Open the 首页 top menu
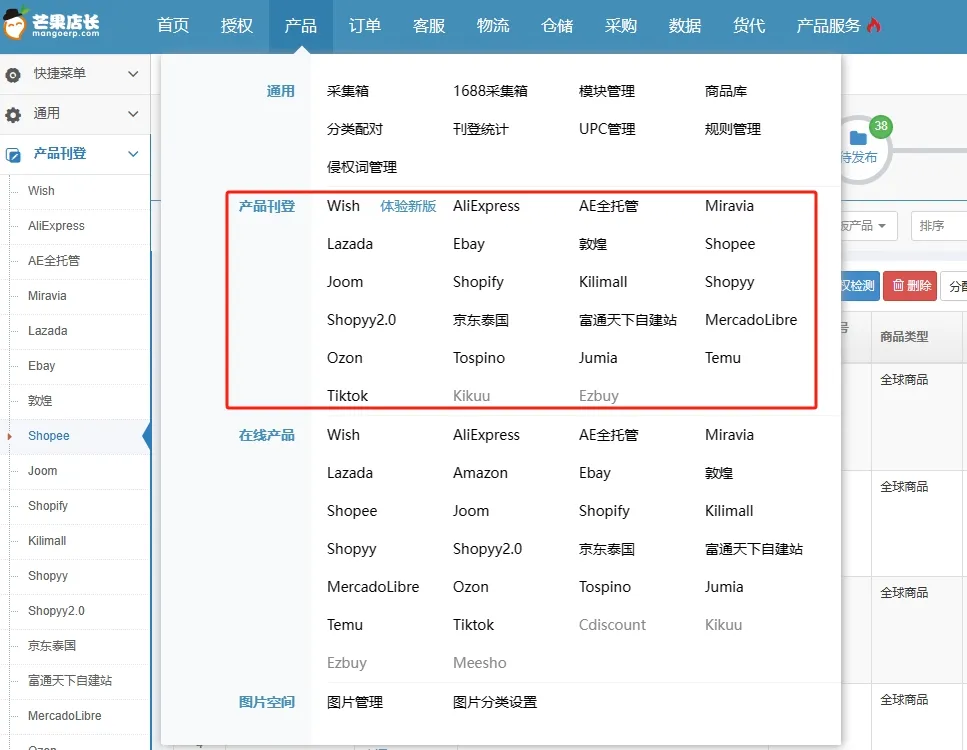The image size is (967, 750). click(173, 25)
